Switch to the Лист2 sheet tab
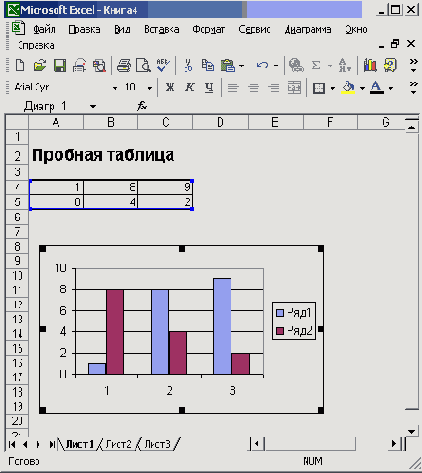The image size is (422, 473). click(118, 444)
